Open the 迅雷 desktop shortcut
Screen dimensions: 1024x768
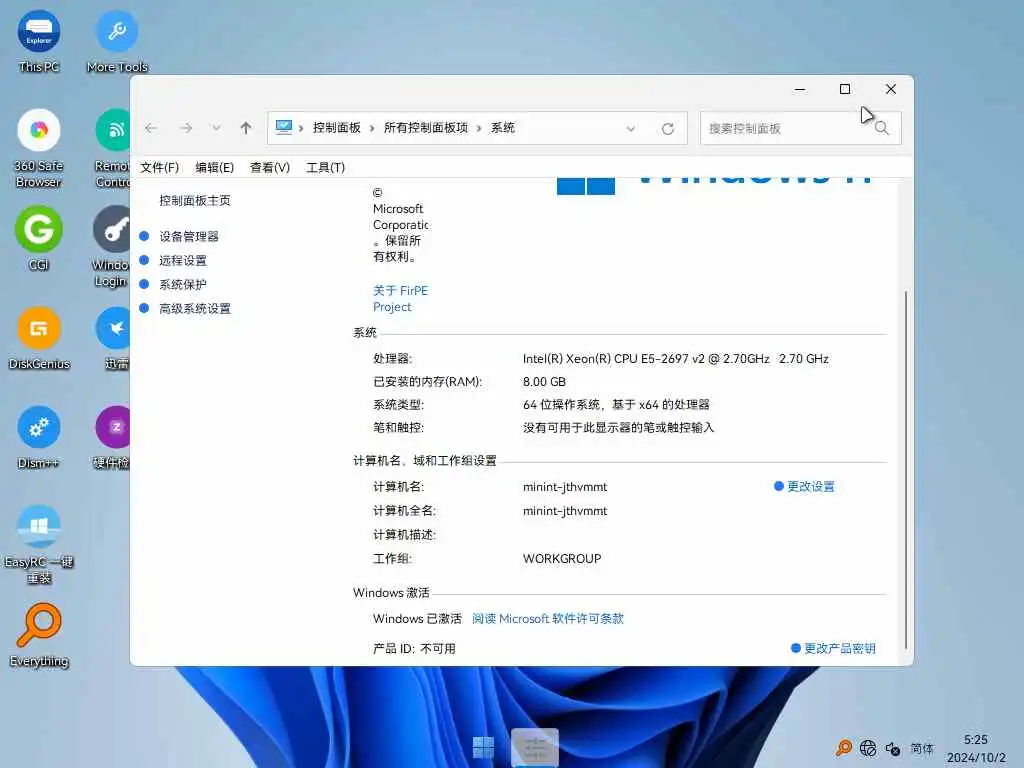pyautogui.click(x=114, y=338)
